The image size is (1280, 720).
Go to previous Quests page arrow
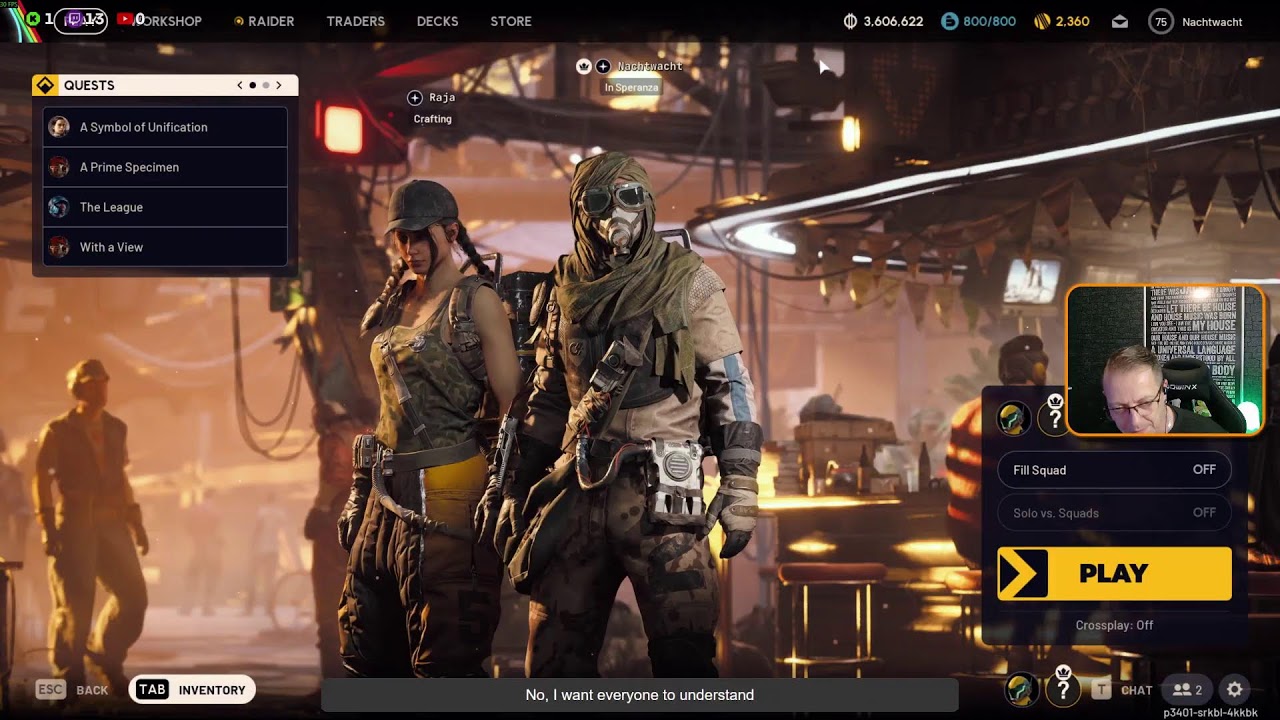[x=240, y=85]
